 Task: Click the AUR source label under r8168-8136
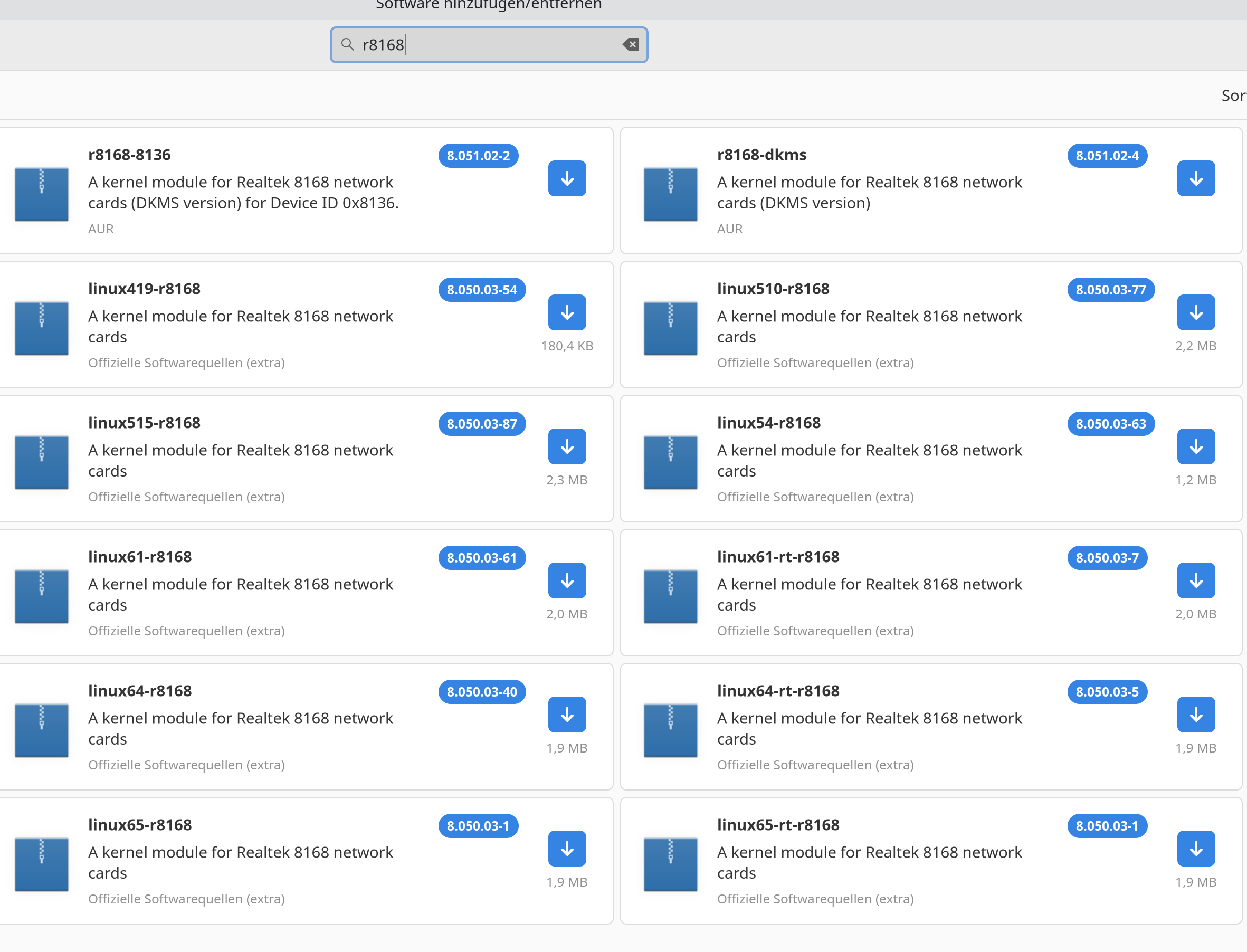coord(101,229)
